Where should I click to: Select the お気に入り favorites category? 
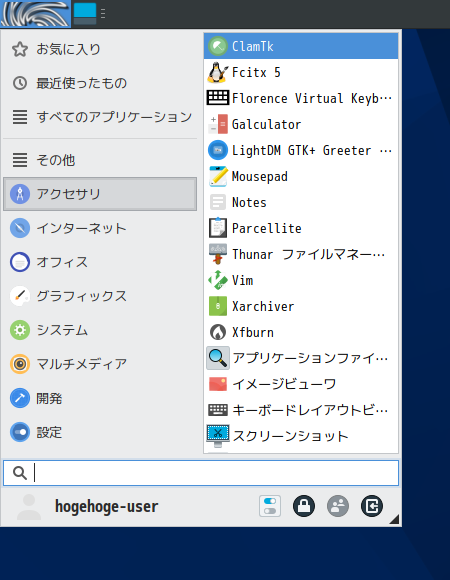(x=100, y=49)
